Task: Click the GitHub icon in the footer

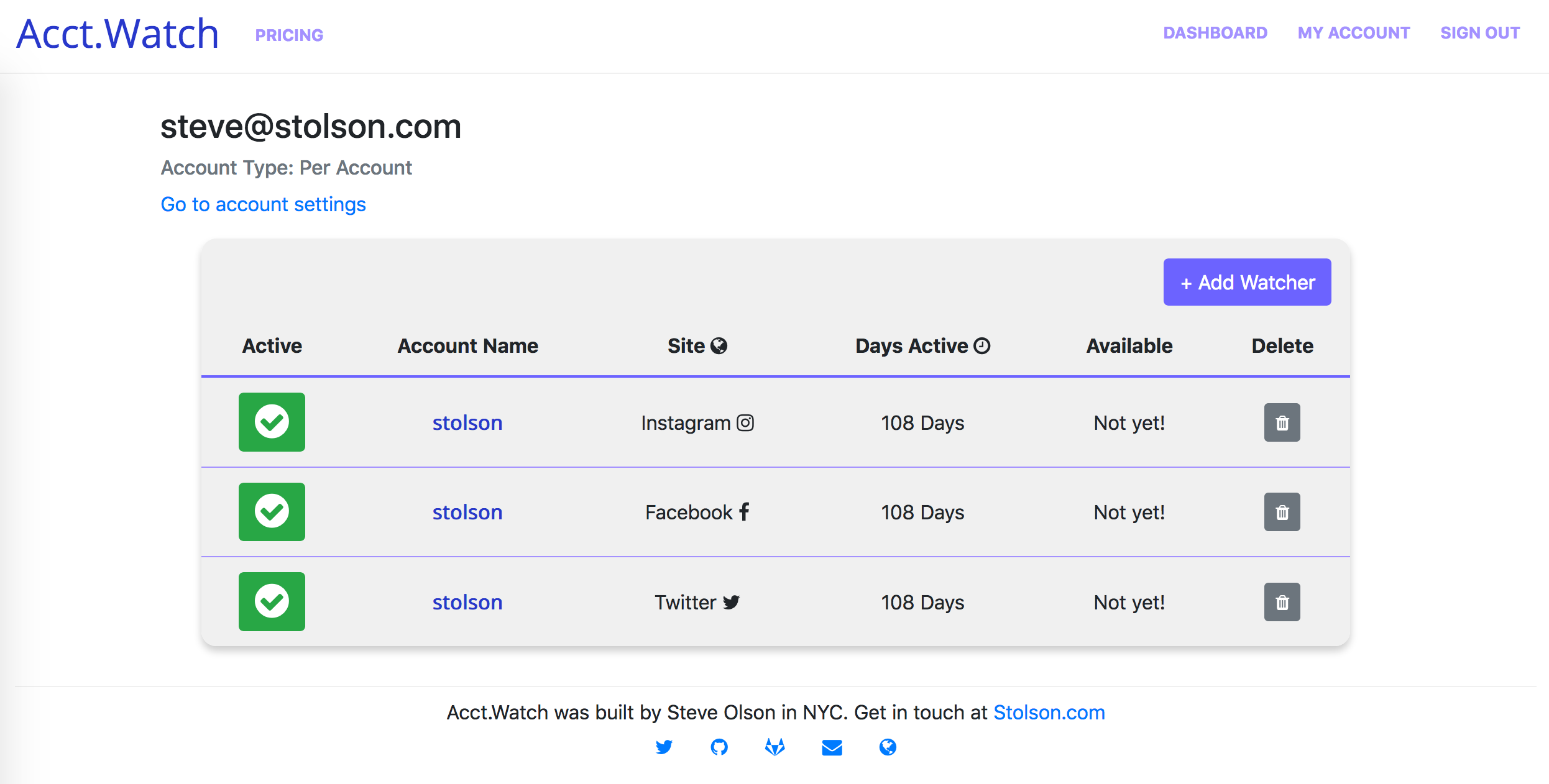Action: coord(719,747)
